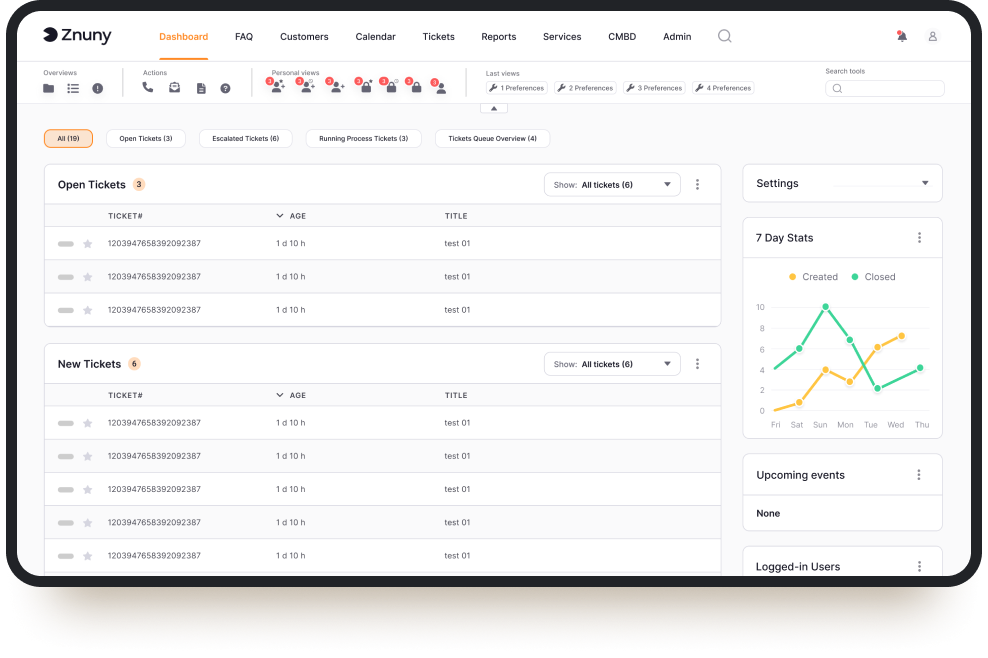
Task: Click the magnifier search icon beside Admin
Action: coord(725,36)
